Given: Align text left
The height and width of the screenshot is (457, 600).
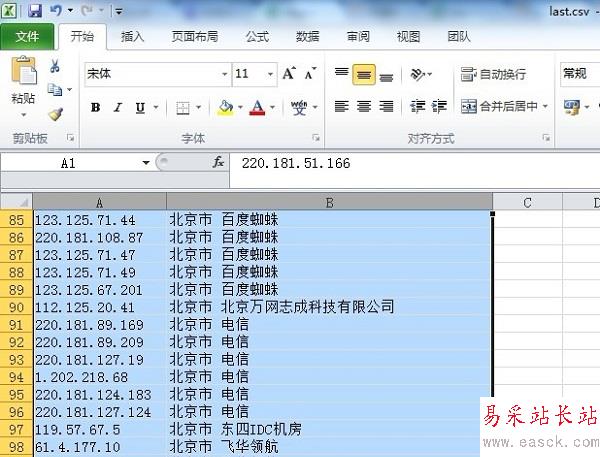Looking at the screenshot, I should [341, 106].
